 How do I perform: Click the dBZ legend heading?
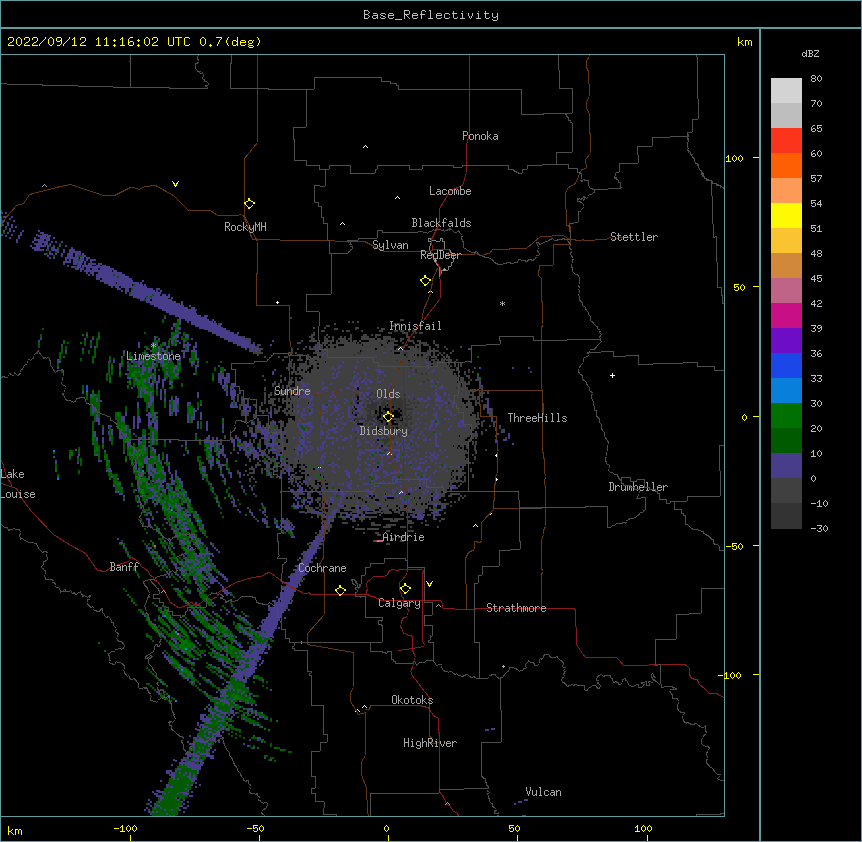tap(810, 53)
